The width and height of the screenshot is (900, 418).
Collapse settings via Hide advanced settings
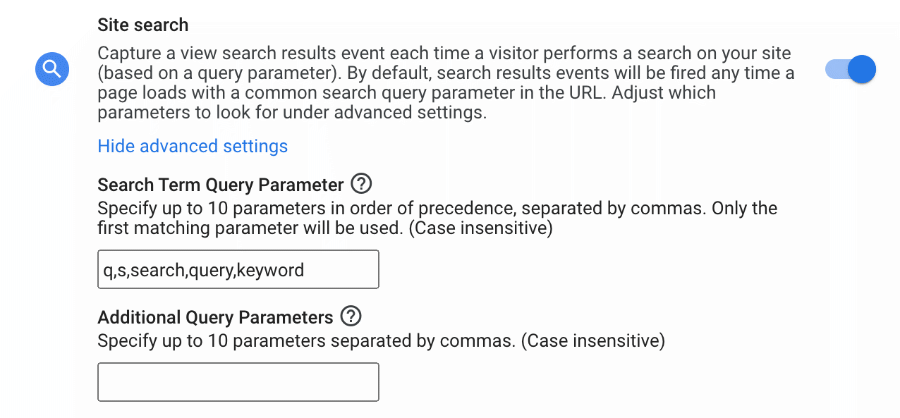point(192,146)
